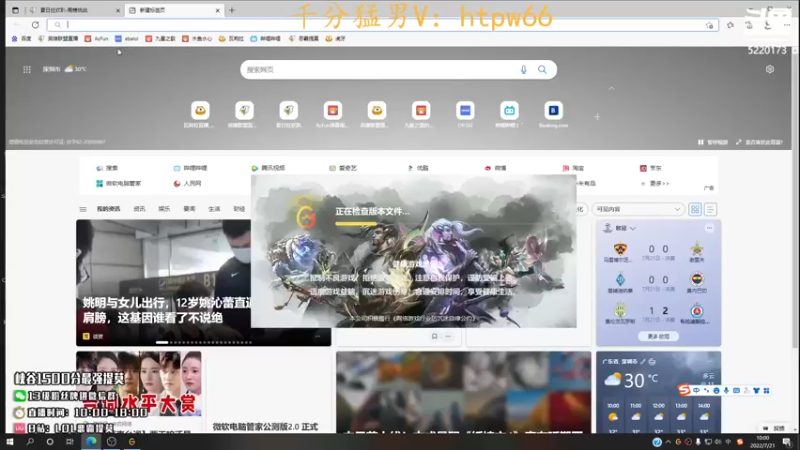Open 腾讯视频 site link
This screenshot has width=800, height=450.
tap(268, 168)
